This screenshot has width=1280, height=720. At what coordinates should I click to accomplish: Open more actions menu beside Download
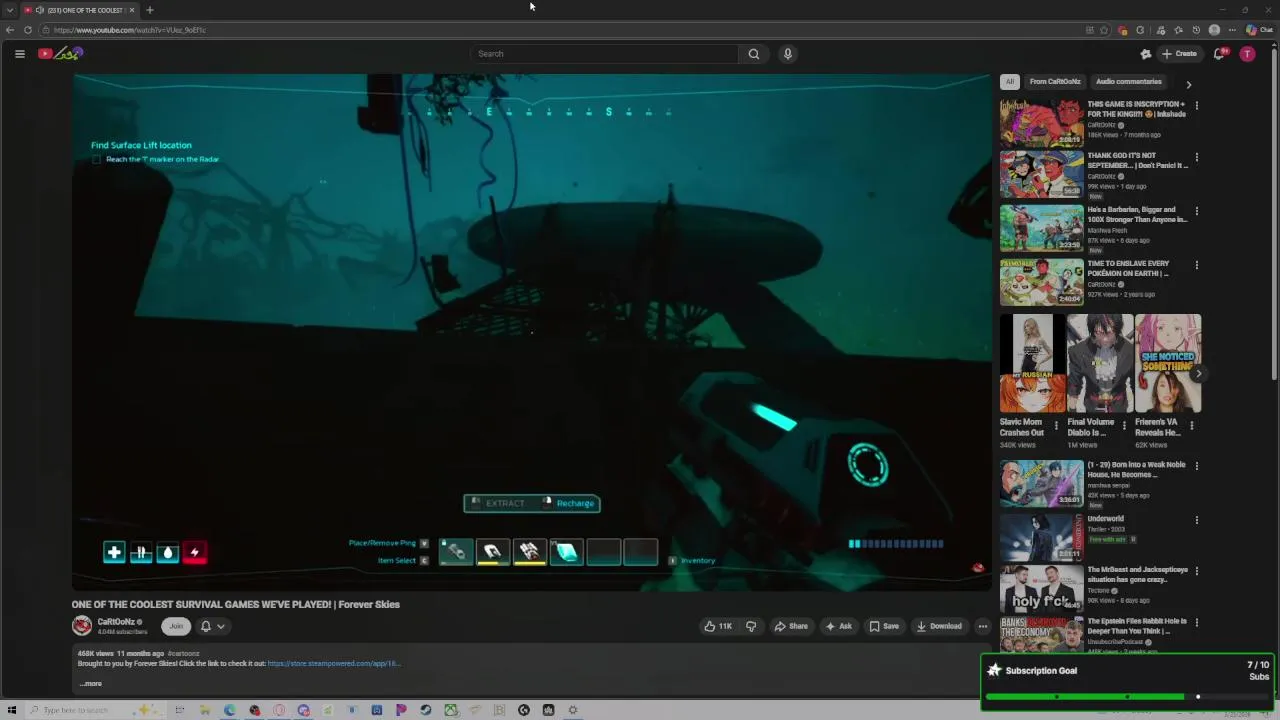point(983,626)
